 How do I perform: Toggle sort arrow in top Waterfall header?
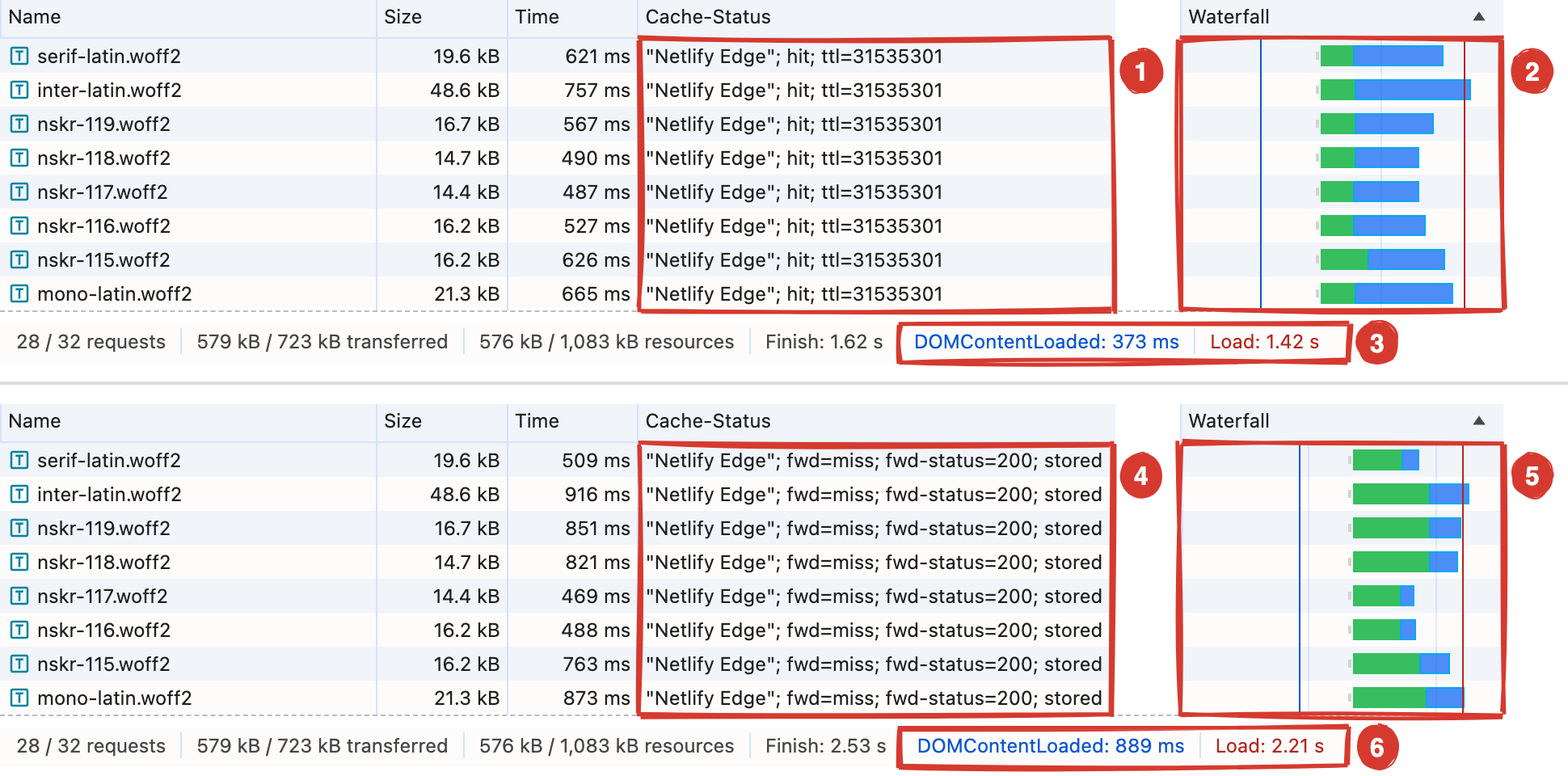(x=1479, y=16)
